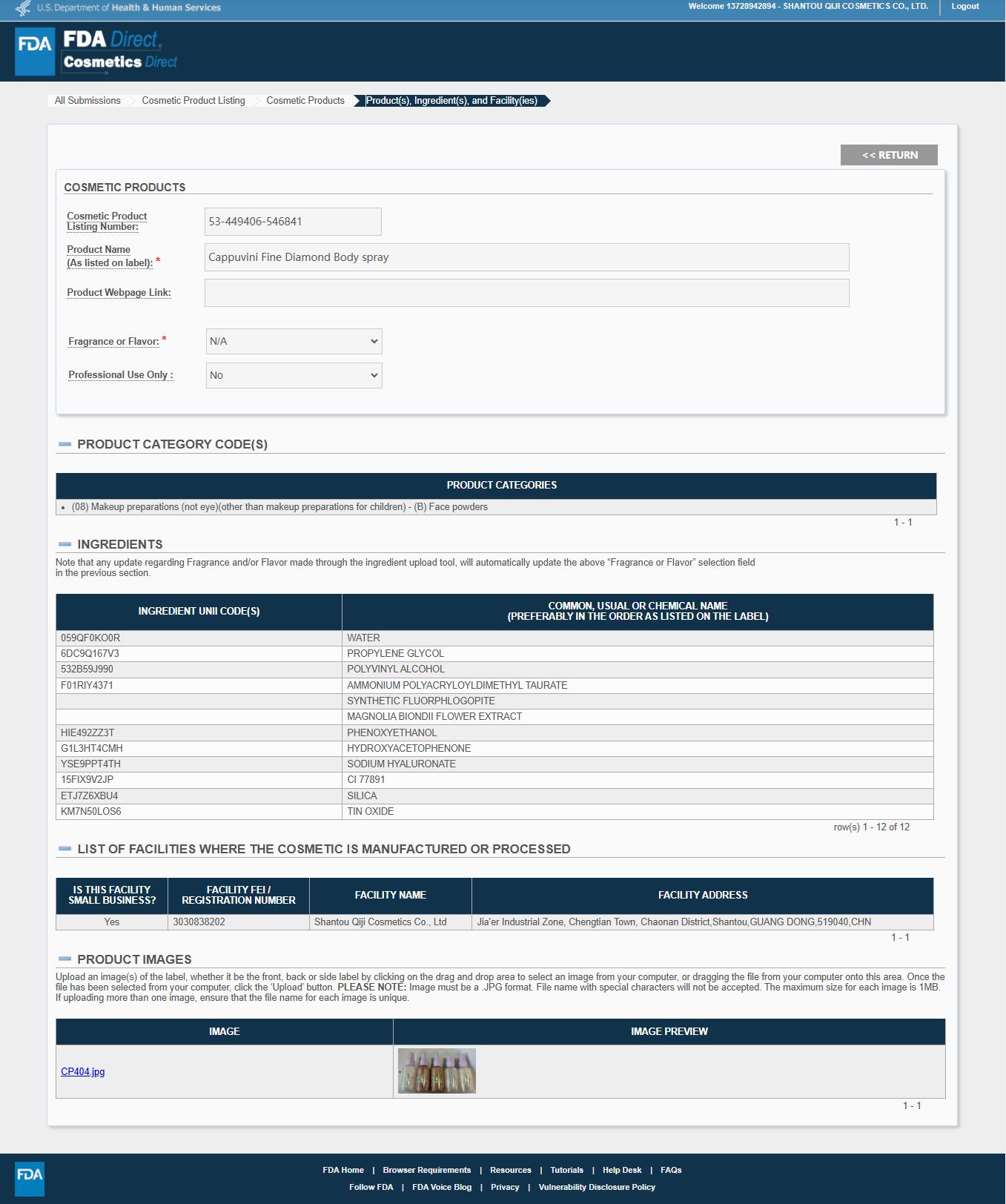
Task: Click the product image preview thumbnail
Action: pyautogui.click(x=437, y=1071)
